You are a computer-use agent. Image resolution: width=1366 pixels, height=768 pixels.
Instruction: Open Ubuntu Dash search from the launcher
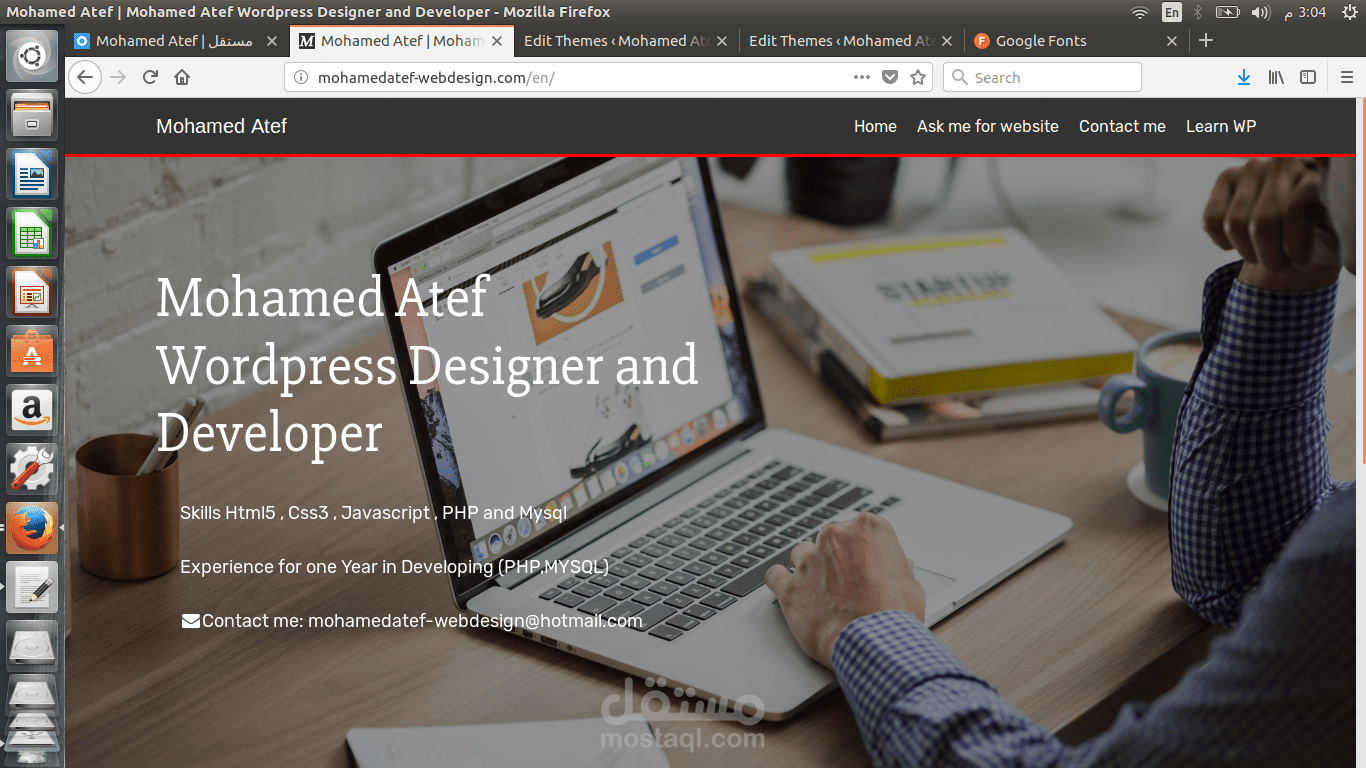click(x=32, y=56)
